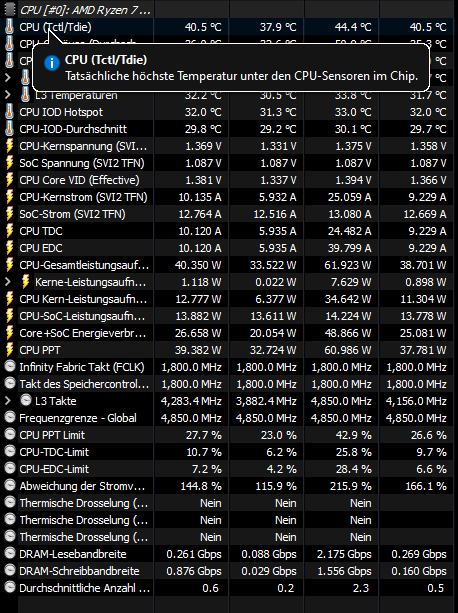This screenshot has height=613, width=458.
Task: Select the SoC Spannung (SVI2 TFN) label
Action: tap(82, 163)
